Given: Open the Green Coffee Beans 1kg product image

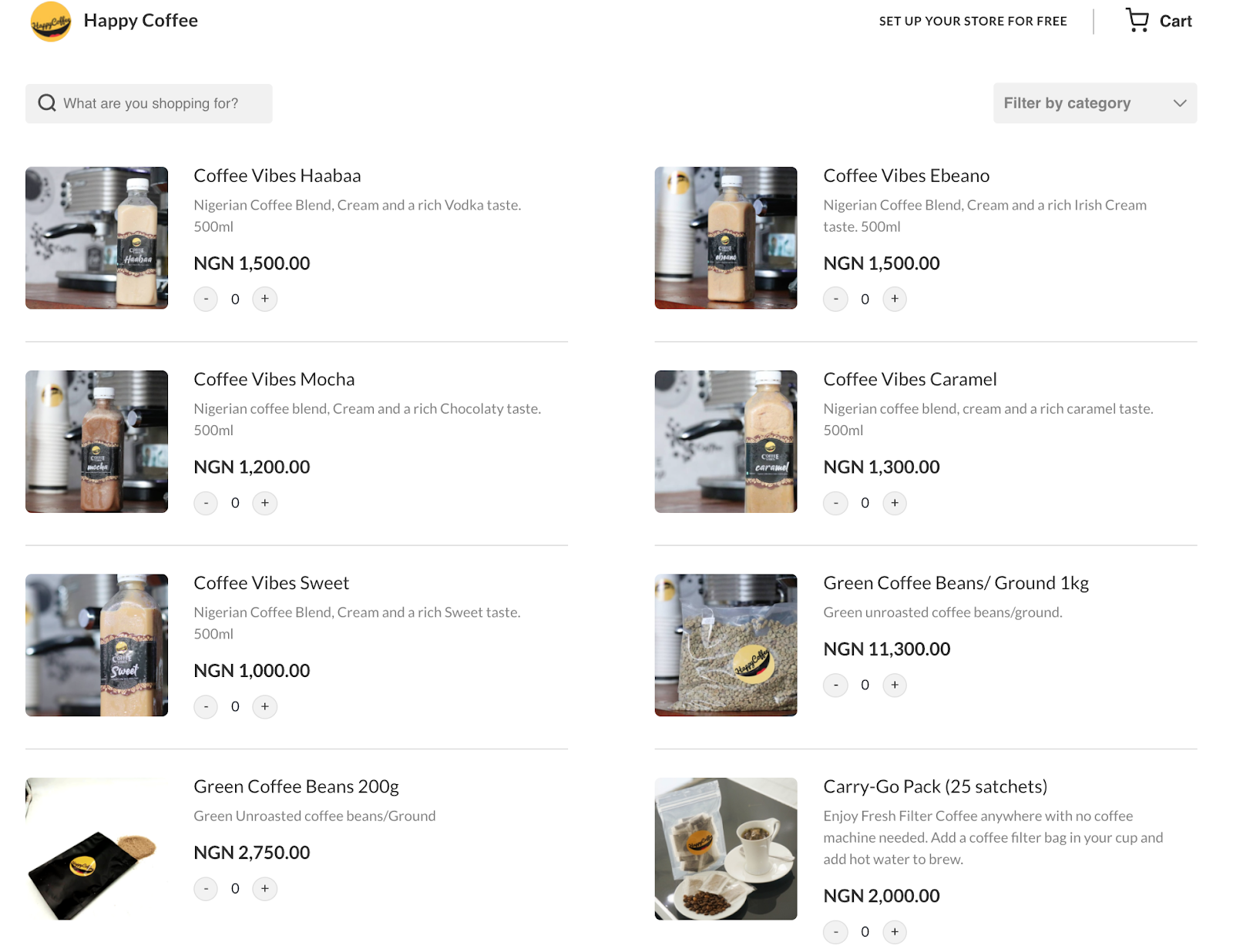Looking at the screenshot, I should pos(726,645).
